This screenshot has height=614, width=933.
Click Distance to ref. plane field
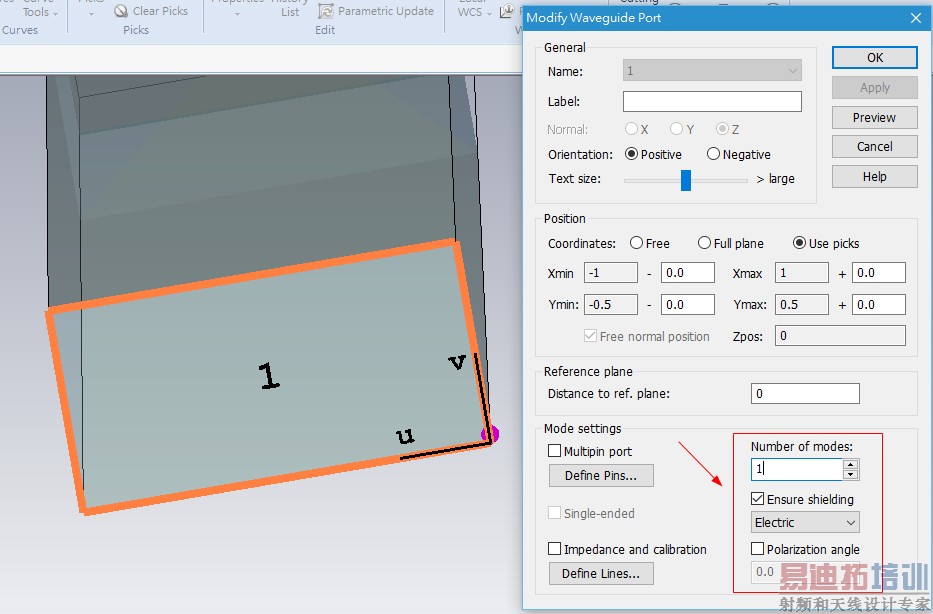(x=805, y=393)
